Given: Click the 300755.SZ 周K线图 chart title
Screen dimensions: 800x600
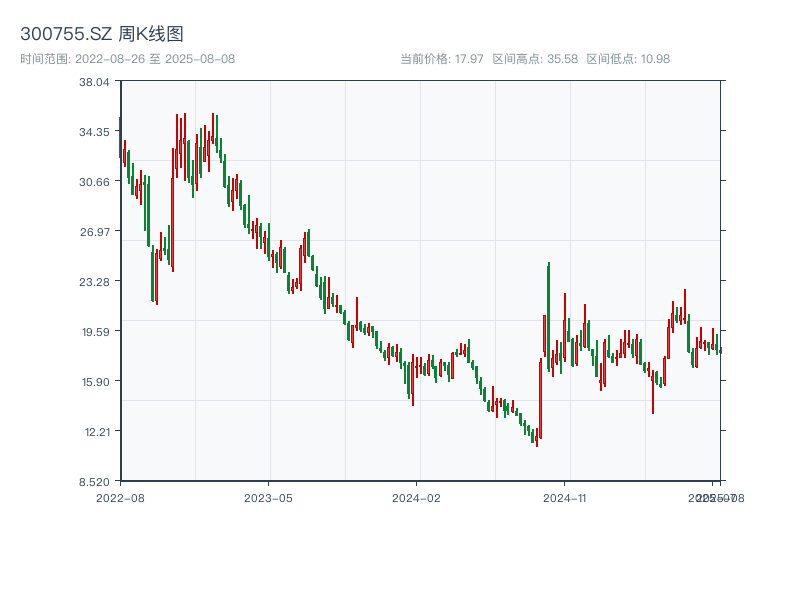Looking at the screenshot, I should click(101, 35).
